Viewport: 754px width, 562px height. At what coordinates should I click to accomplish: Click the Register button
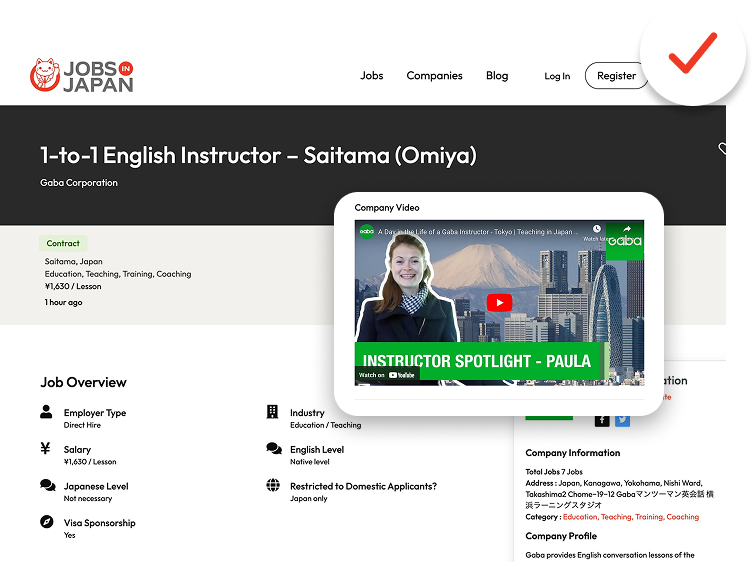tap(616, 75)
